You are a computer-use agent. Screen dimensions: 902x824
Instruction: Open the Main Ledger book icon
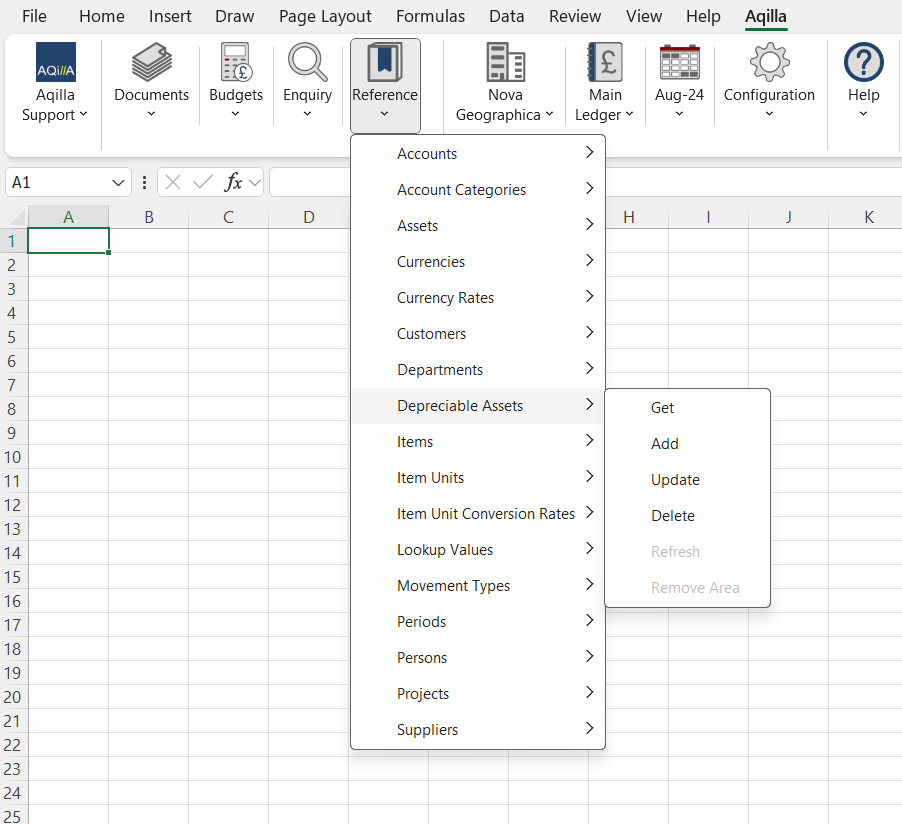click(605, 63)
